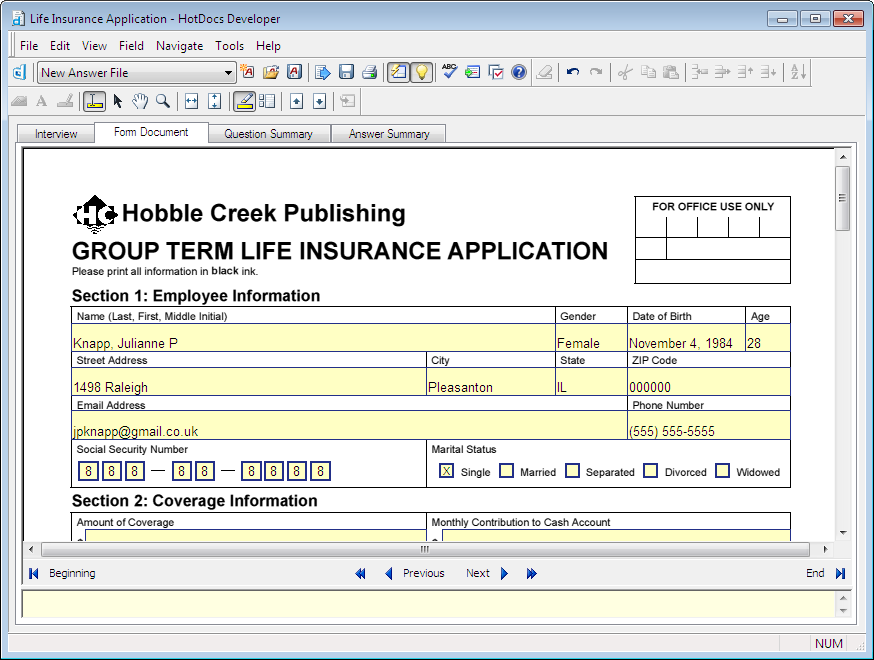Toggle the lightbulb highlight fields icon
The height and width of the screenshot is (660, 874).
pos(422,72)
